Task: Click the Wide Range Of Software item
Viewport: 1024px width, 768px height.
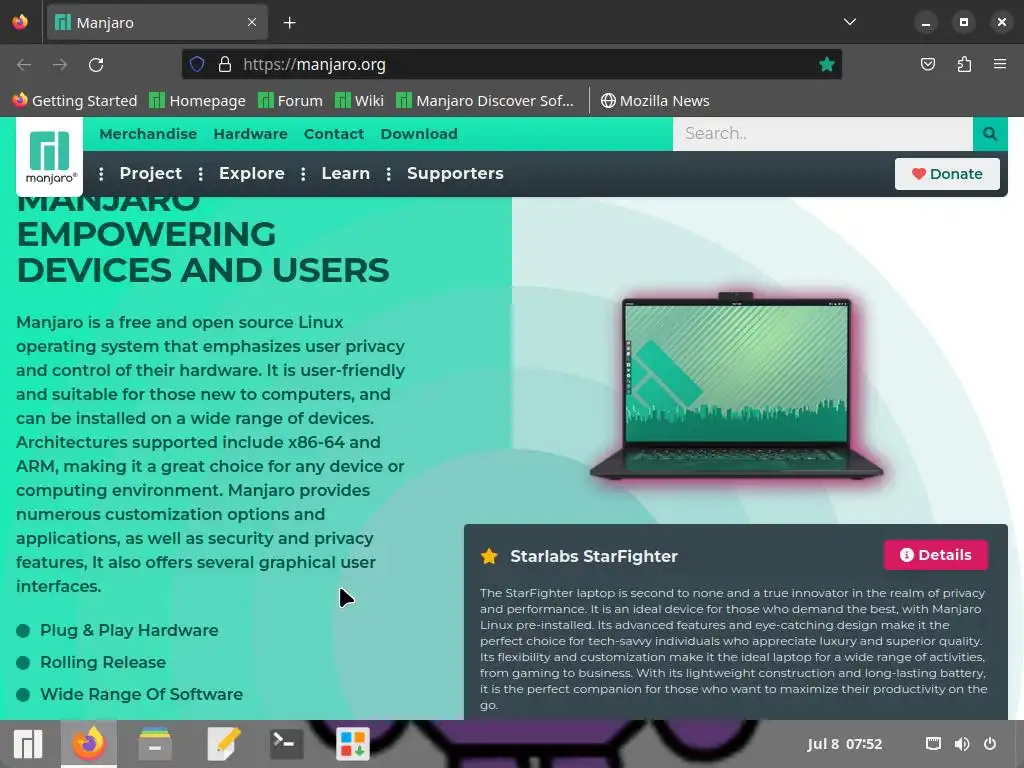Action: 142,694
